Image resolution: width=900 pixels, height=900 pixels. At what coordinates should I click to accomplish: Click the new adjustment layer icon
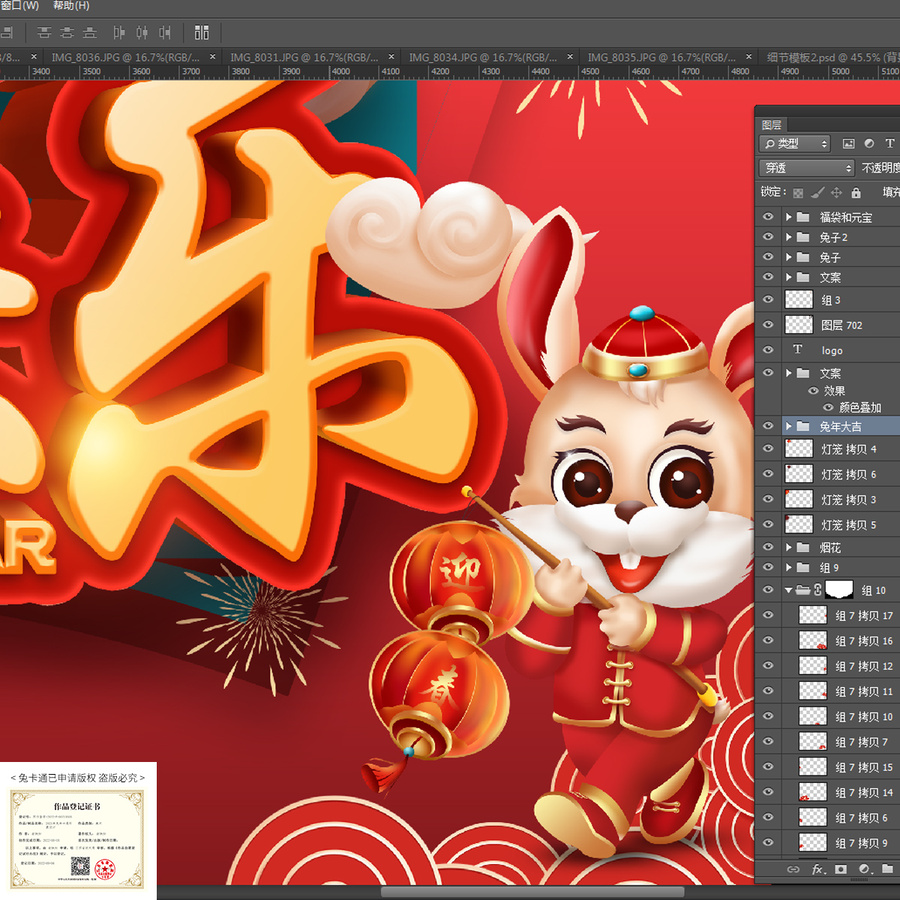point(864,869)
